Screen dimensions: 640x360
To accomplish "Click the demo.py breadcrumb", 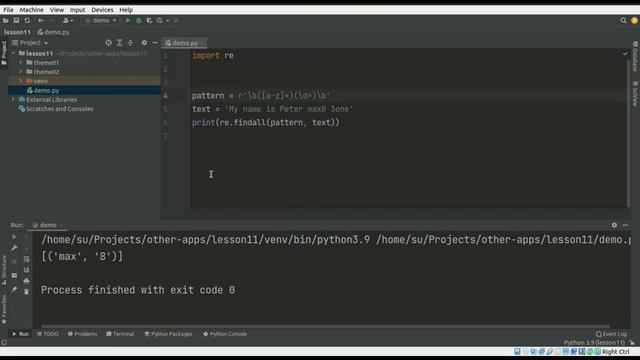I will 53,32.
